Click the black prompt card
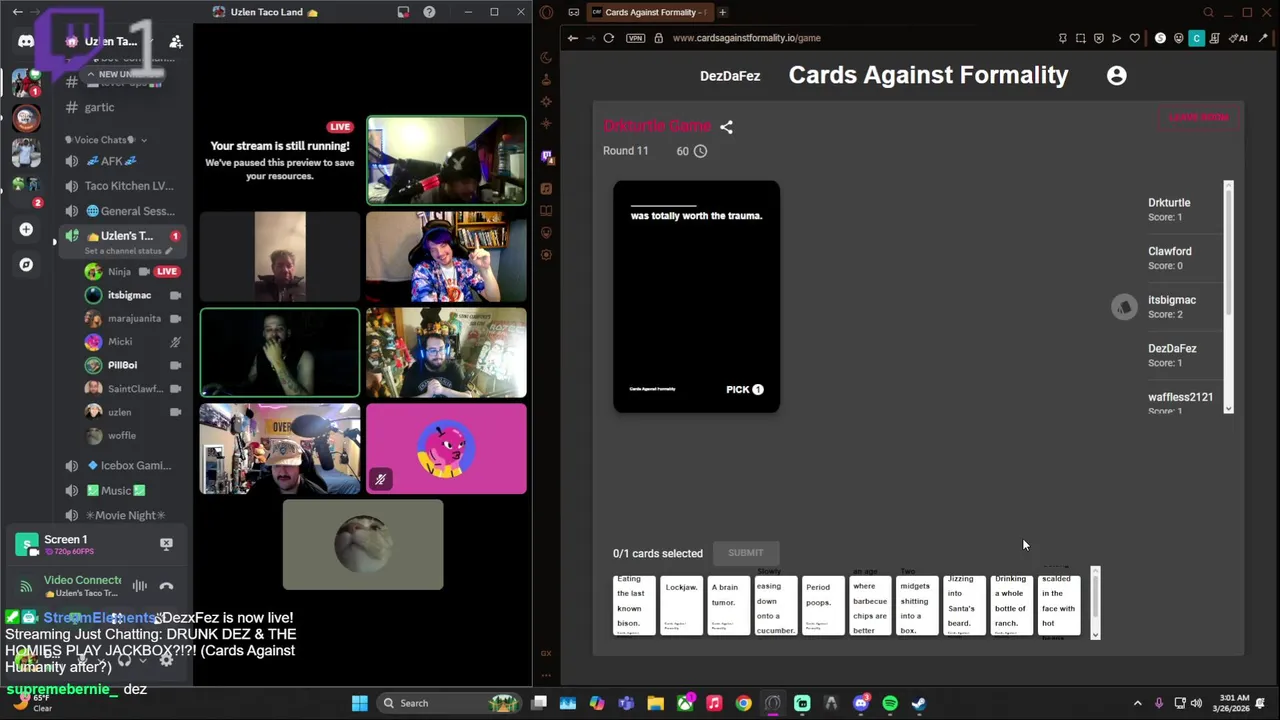The image size is (1280, 720). tap(696, 296)
